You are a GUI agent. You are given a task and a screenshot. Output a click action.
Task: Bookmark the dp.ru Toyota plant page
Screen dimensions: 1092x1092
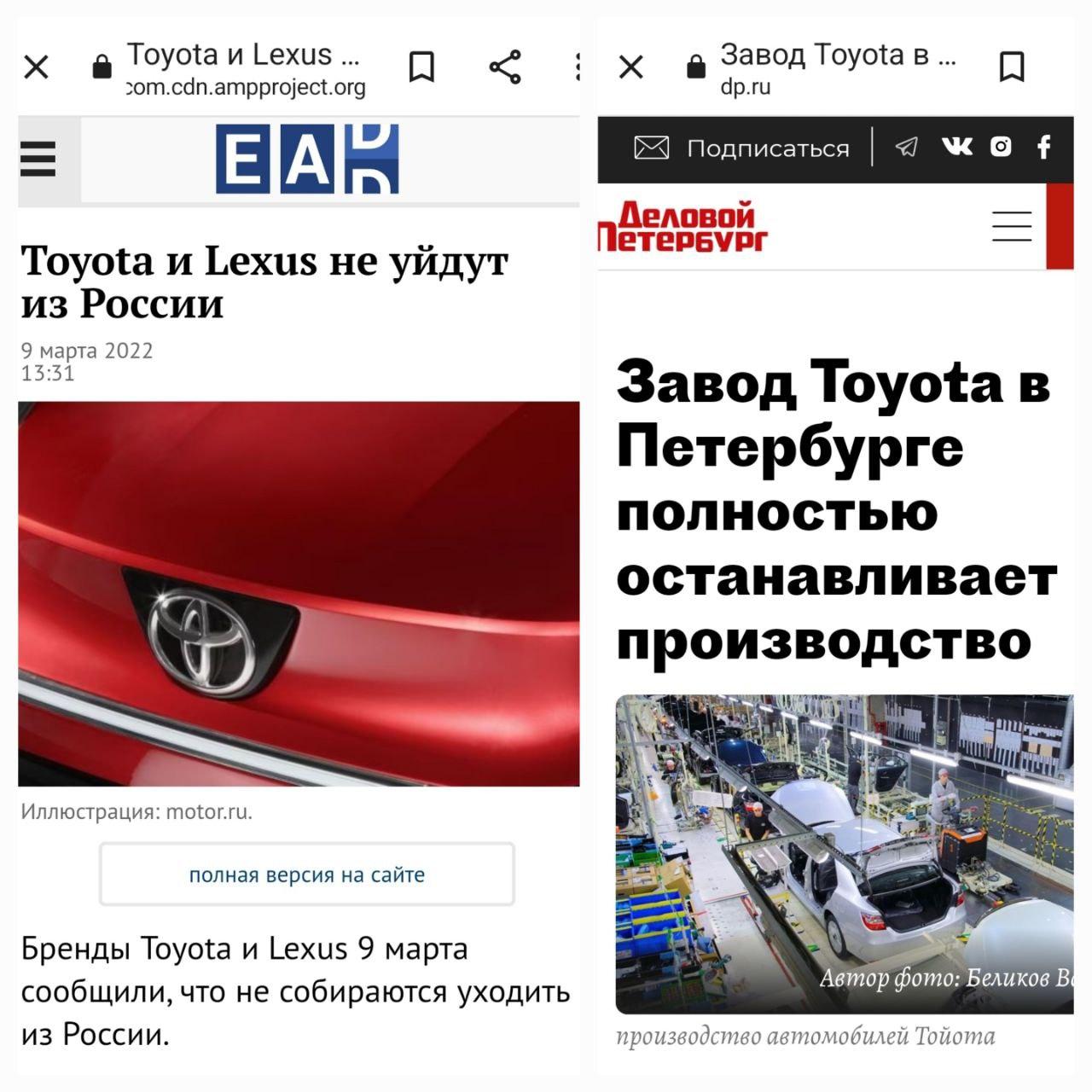(x=1012, y=67)
